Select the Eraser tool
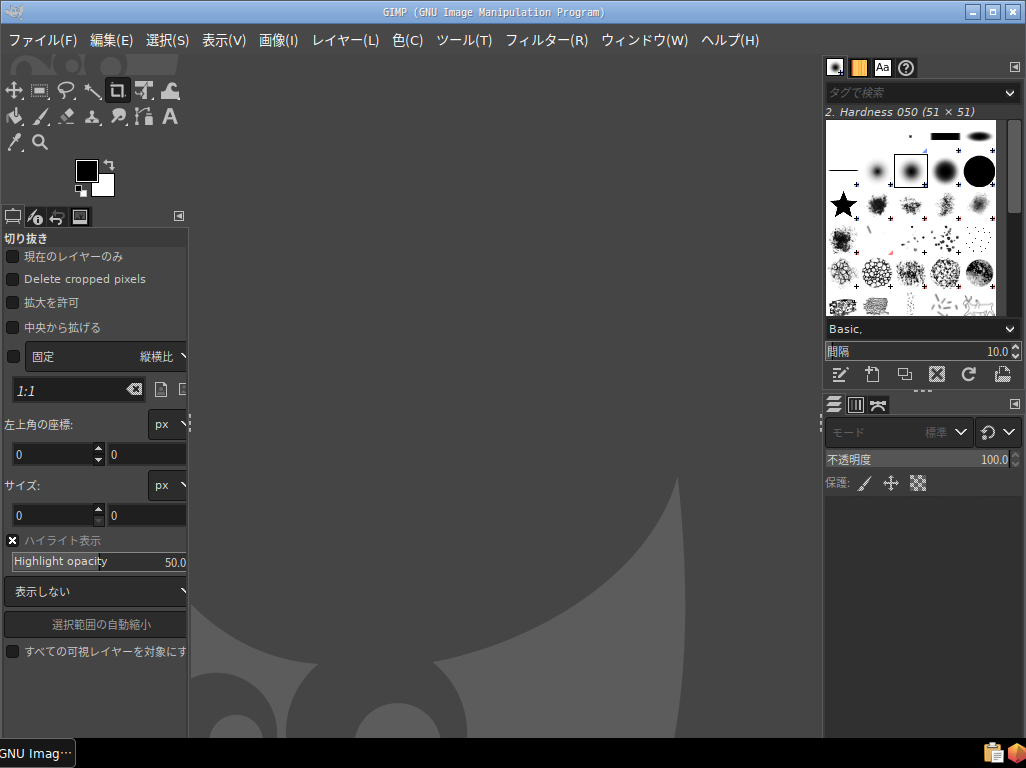1026x768 pixels. pyautogui.click(x=65, y=116)
